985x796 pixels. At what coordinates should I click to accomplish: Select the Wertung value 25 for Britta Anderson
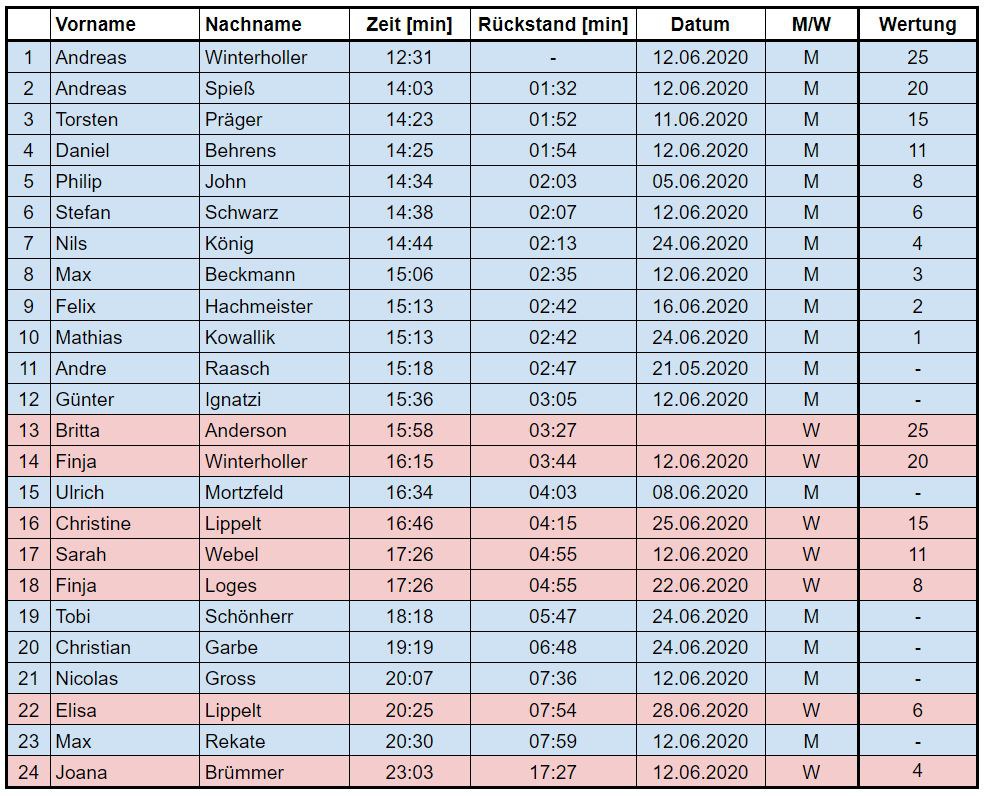(917, 430)
